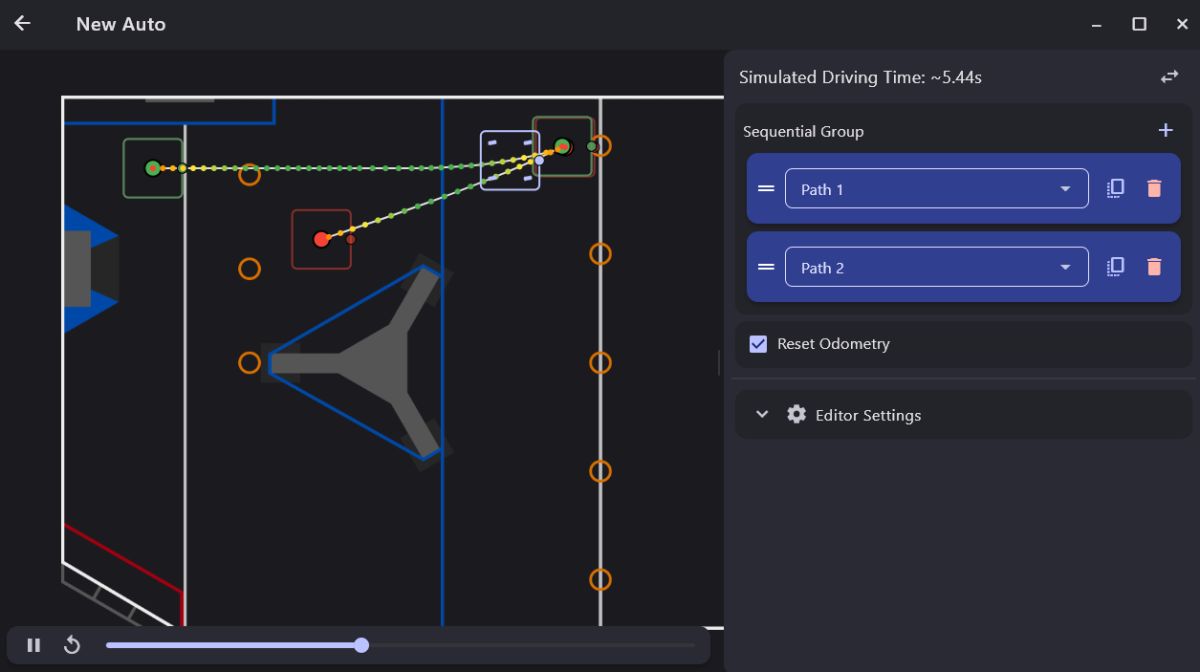Close the application window
The height and width of the screenshot is (672, 1200).
click(1182, 24)
